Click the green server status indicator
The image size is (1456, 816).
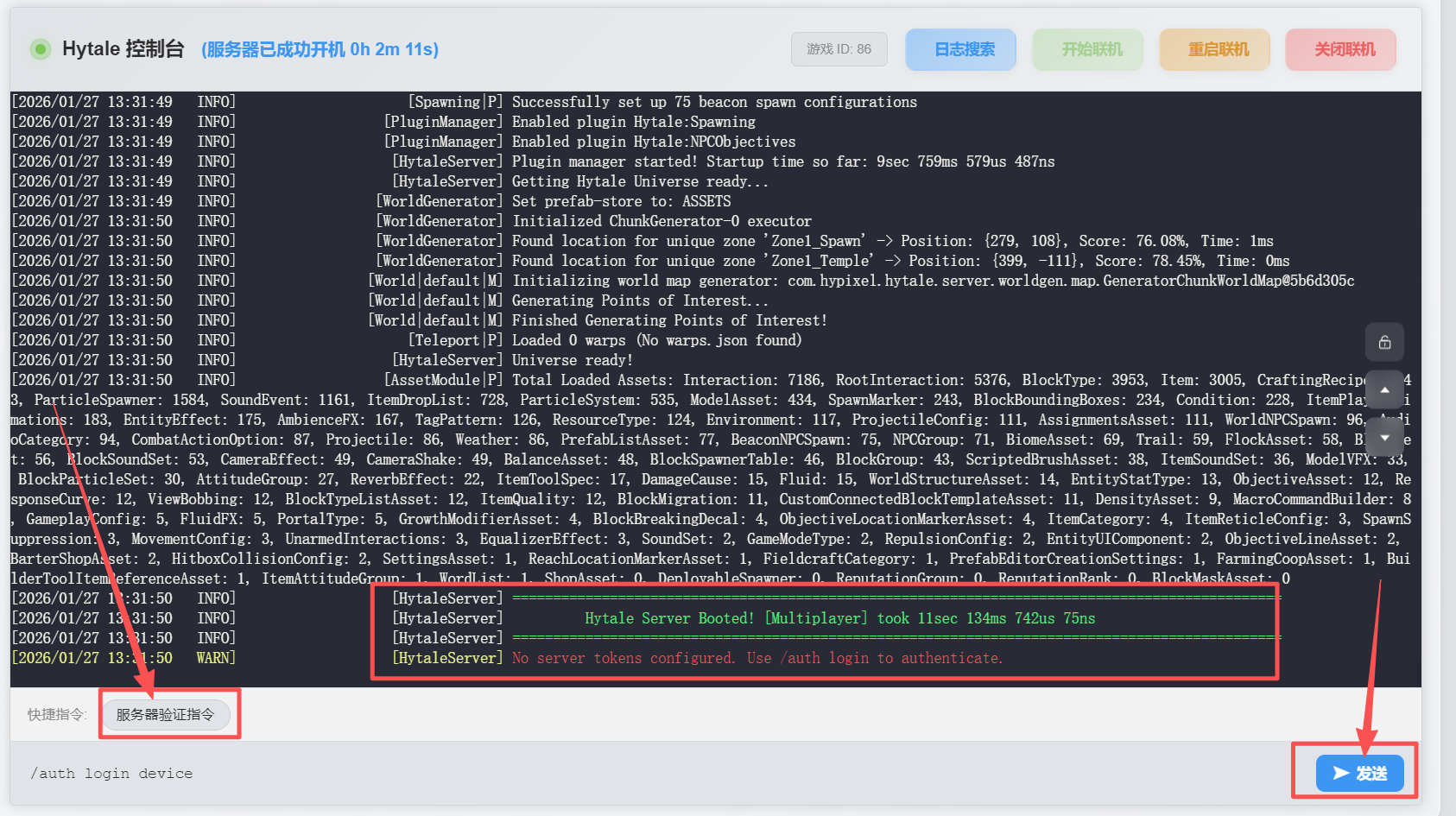[x=40, y=49]
